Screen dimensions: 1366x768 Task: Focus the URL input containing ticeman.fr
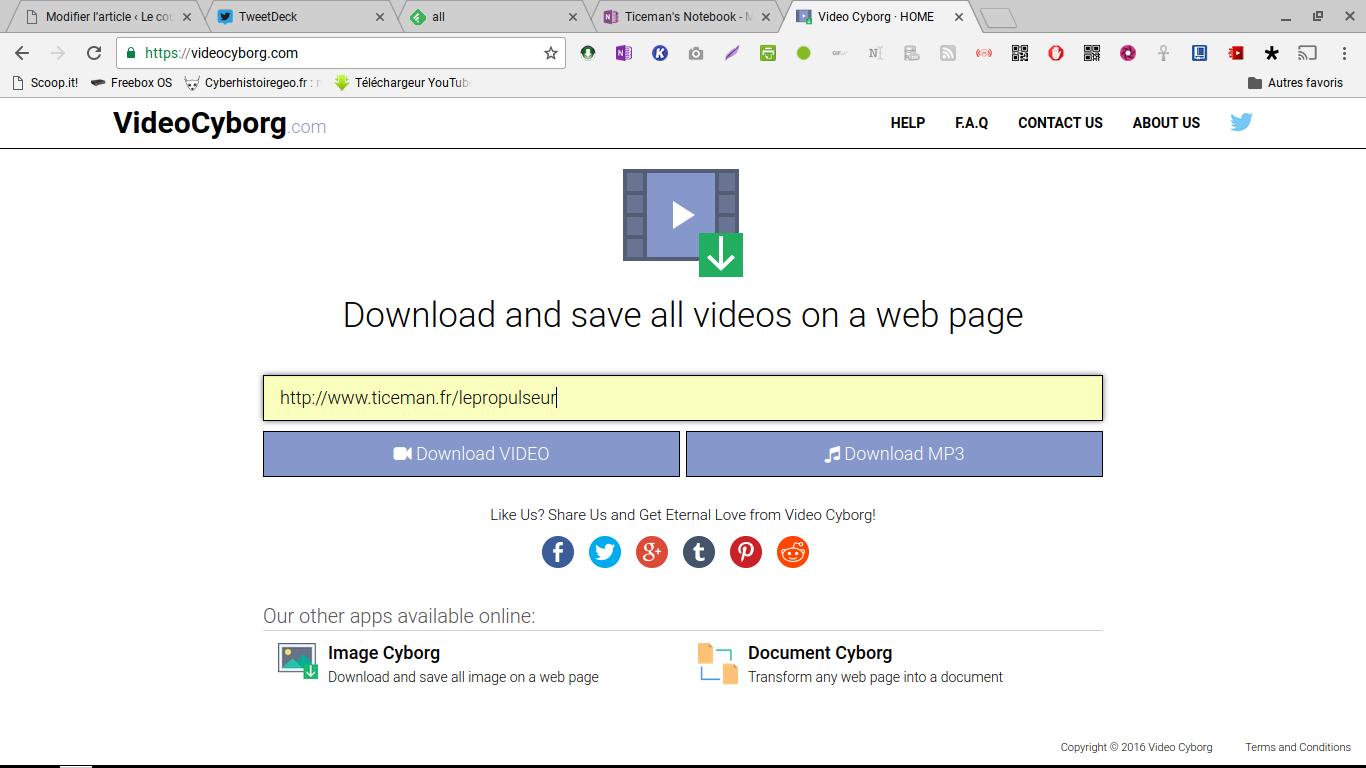(683, 398)
